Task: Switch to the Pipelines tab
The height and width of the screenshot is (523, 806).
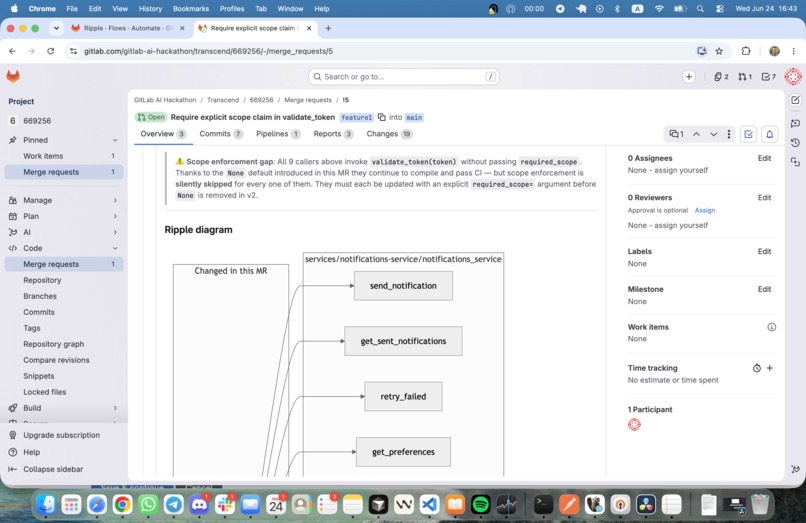Action: 278,134
